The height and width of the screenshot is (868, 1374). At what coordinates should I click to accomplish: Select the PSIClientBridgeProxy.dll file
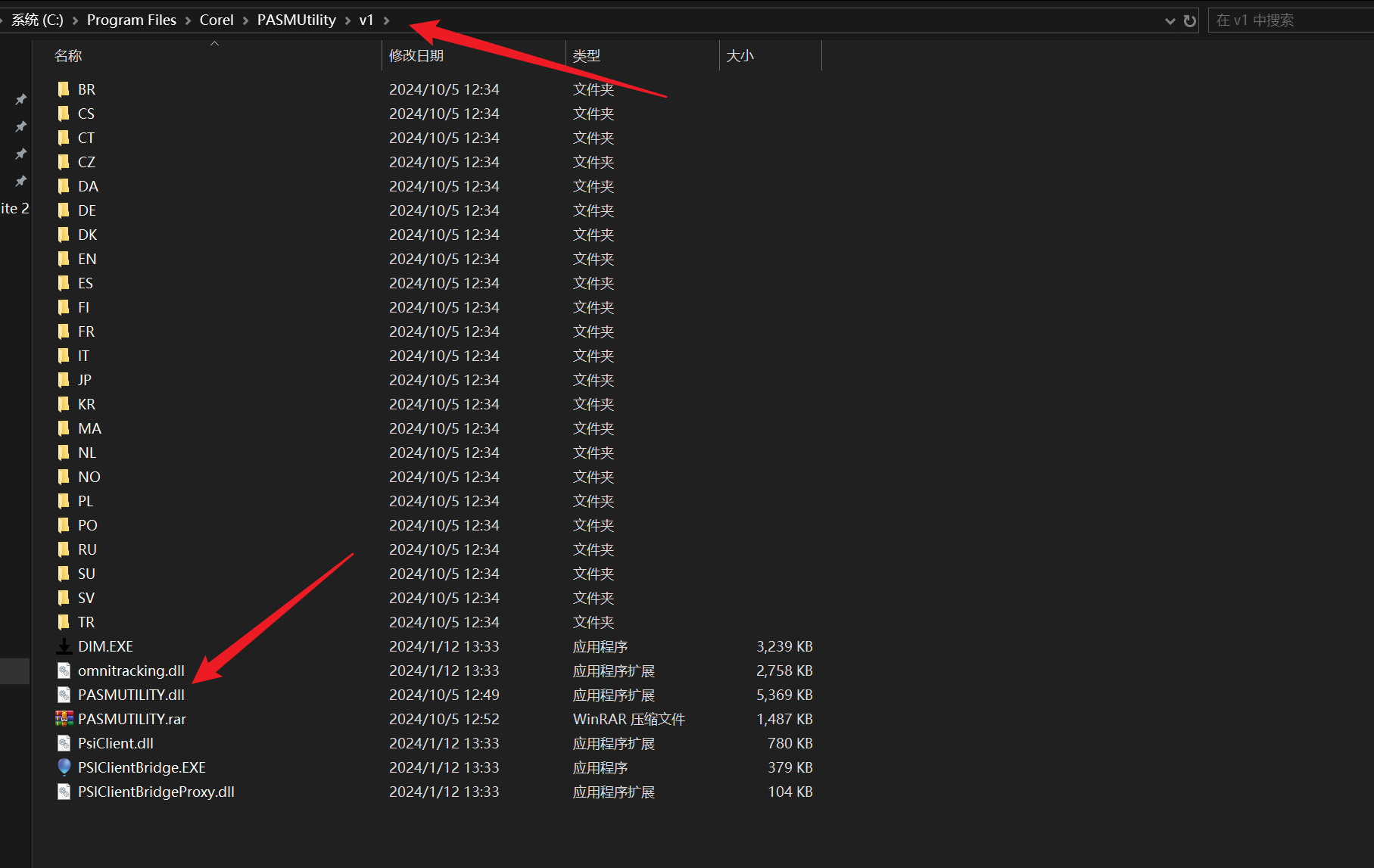pos(156,792)
